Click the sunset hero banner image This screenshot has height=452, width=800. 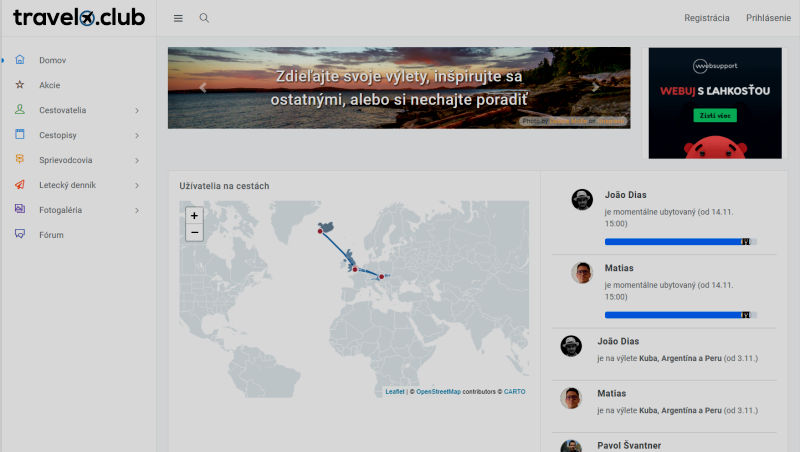click(399, 88)
